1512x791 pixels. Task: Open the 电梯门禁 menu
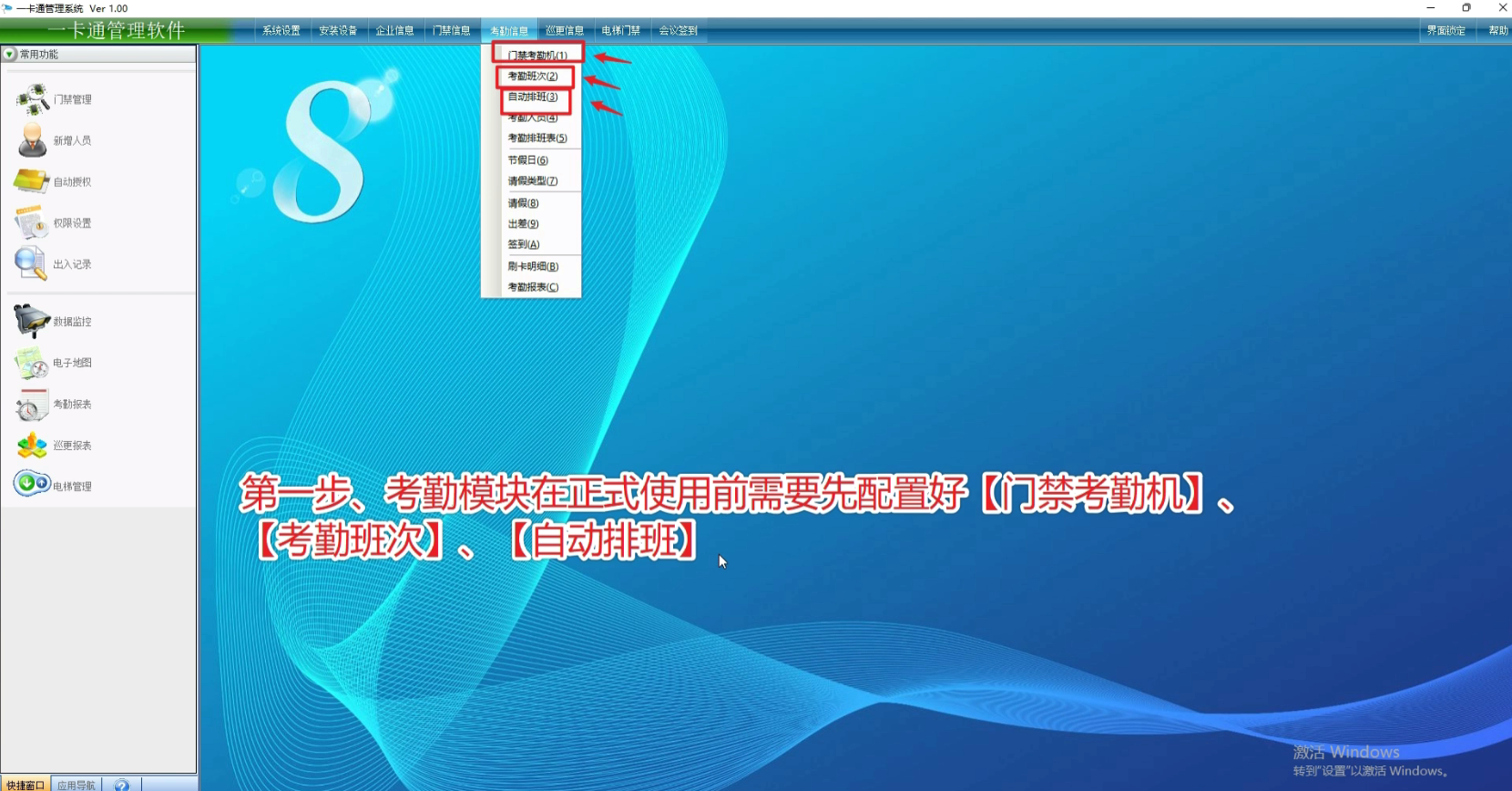pos(620,30)
